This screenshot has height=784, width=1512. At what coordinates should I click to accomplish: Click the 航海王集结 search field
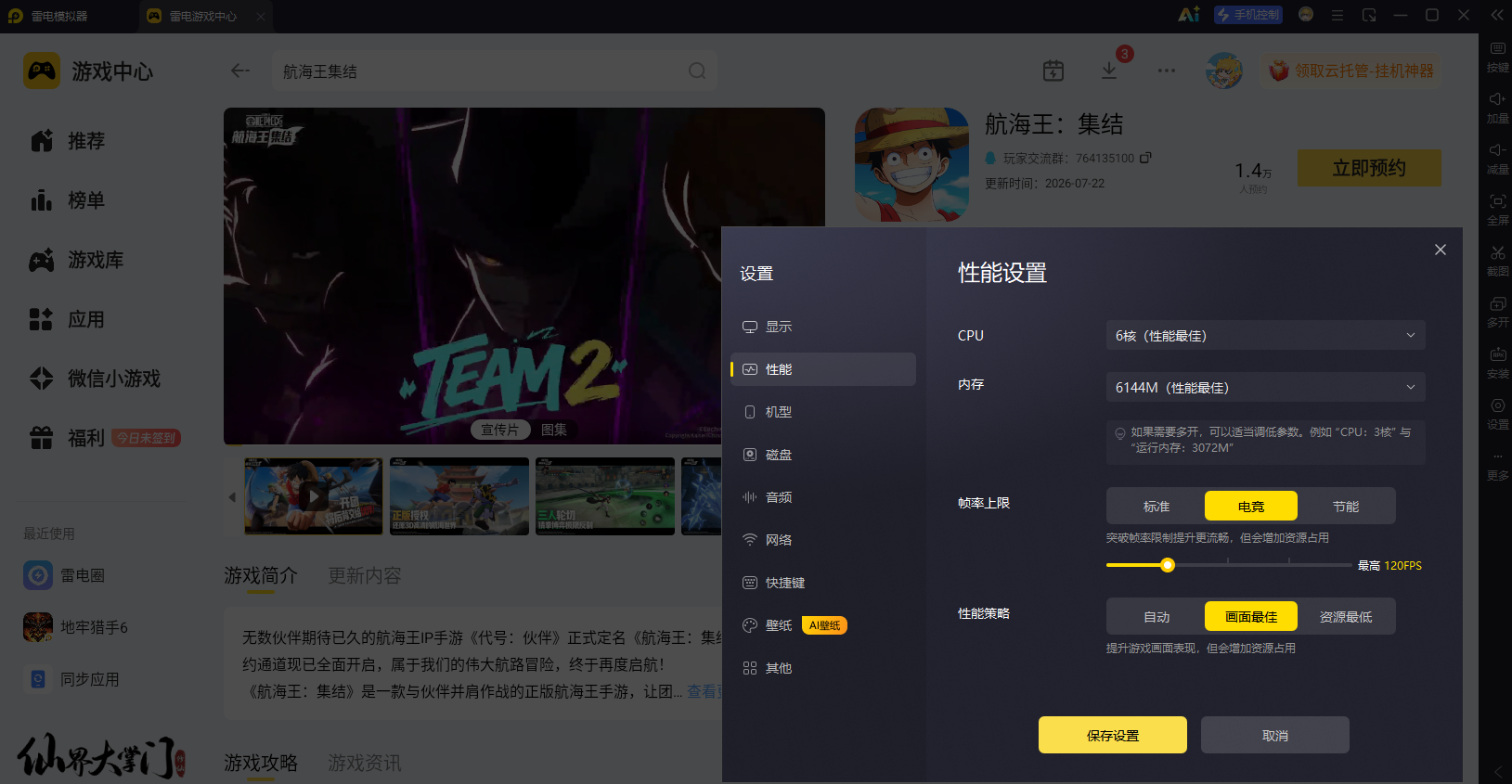pyautogui.click(x=495, y=71)
